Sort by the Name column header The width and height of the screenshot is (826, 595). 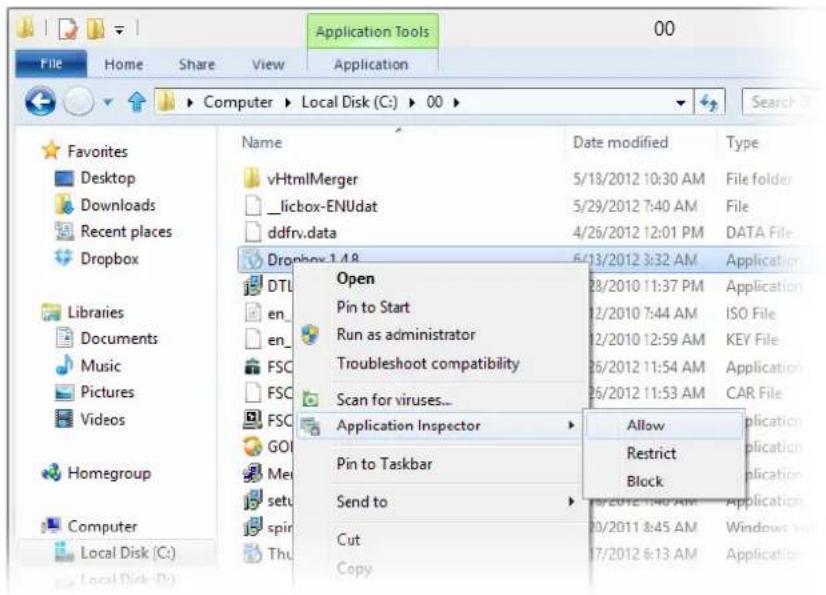(262, 142)
